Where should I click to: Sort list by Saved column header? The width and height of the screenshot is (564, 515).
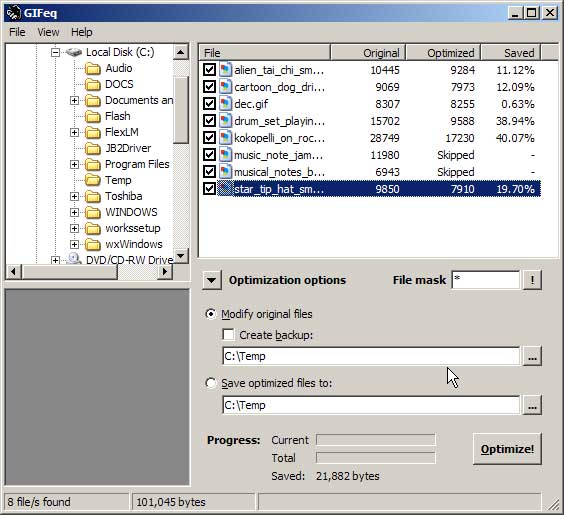[510, 53]
